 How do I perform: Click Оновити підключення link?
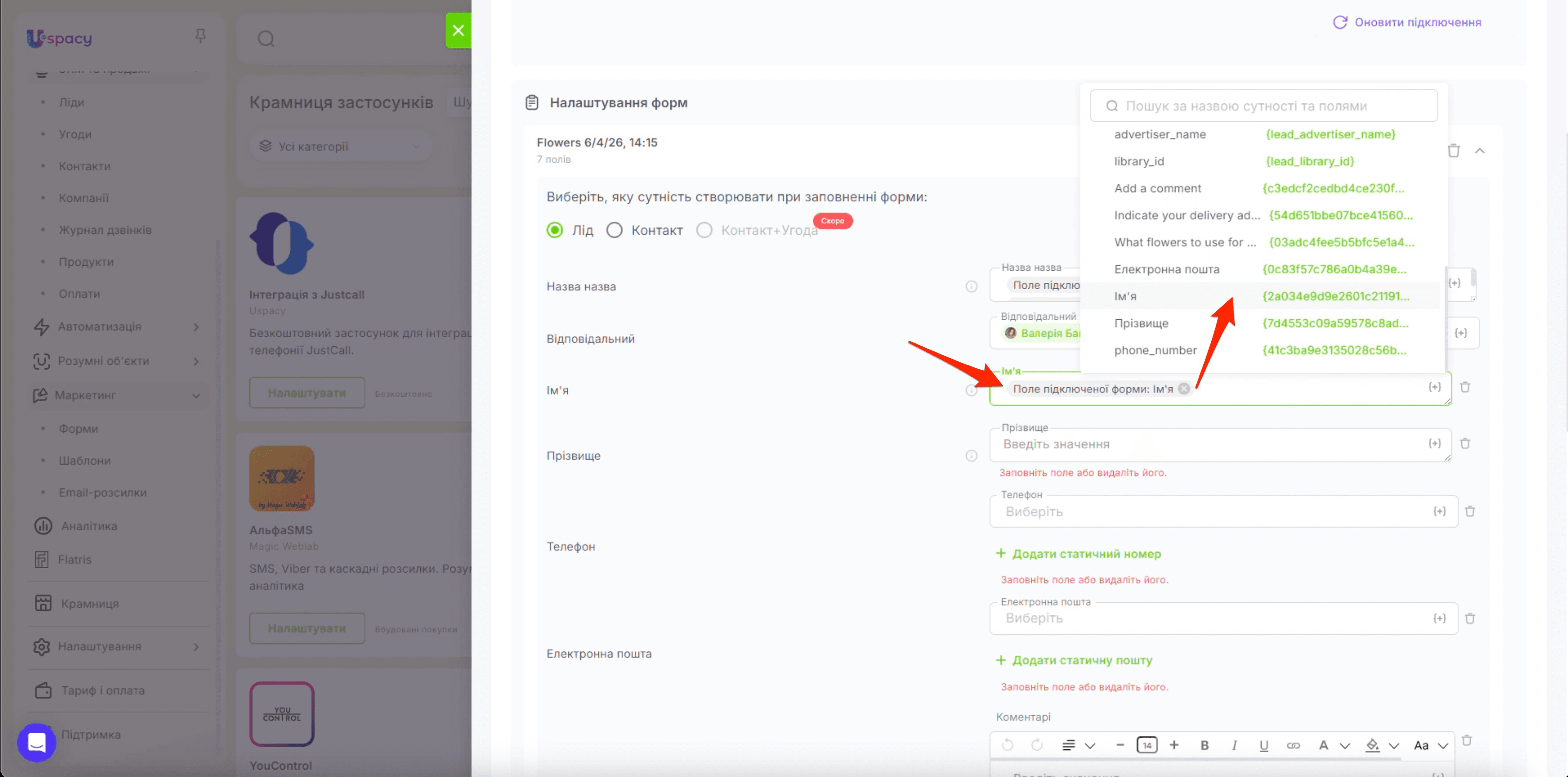click(x=1407, y=22)
